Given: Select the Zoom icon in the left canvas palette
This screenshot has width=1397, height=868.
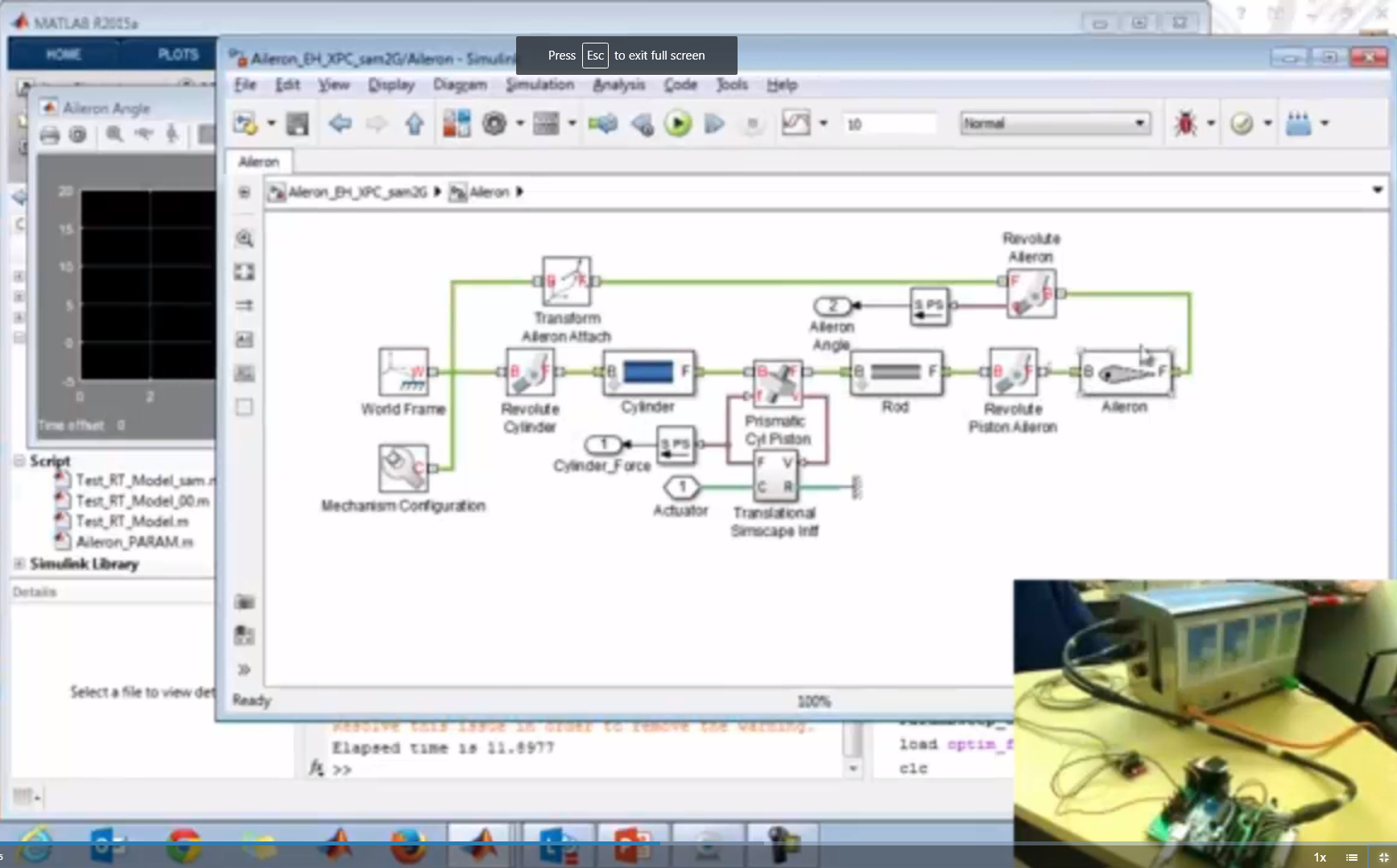Looking at the screenshot, I should pyautogui.click(x=243, y=239).
